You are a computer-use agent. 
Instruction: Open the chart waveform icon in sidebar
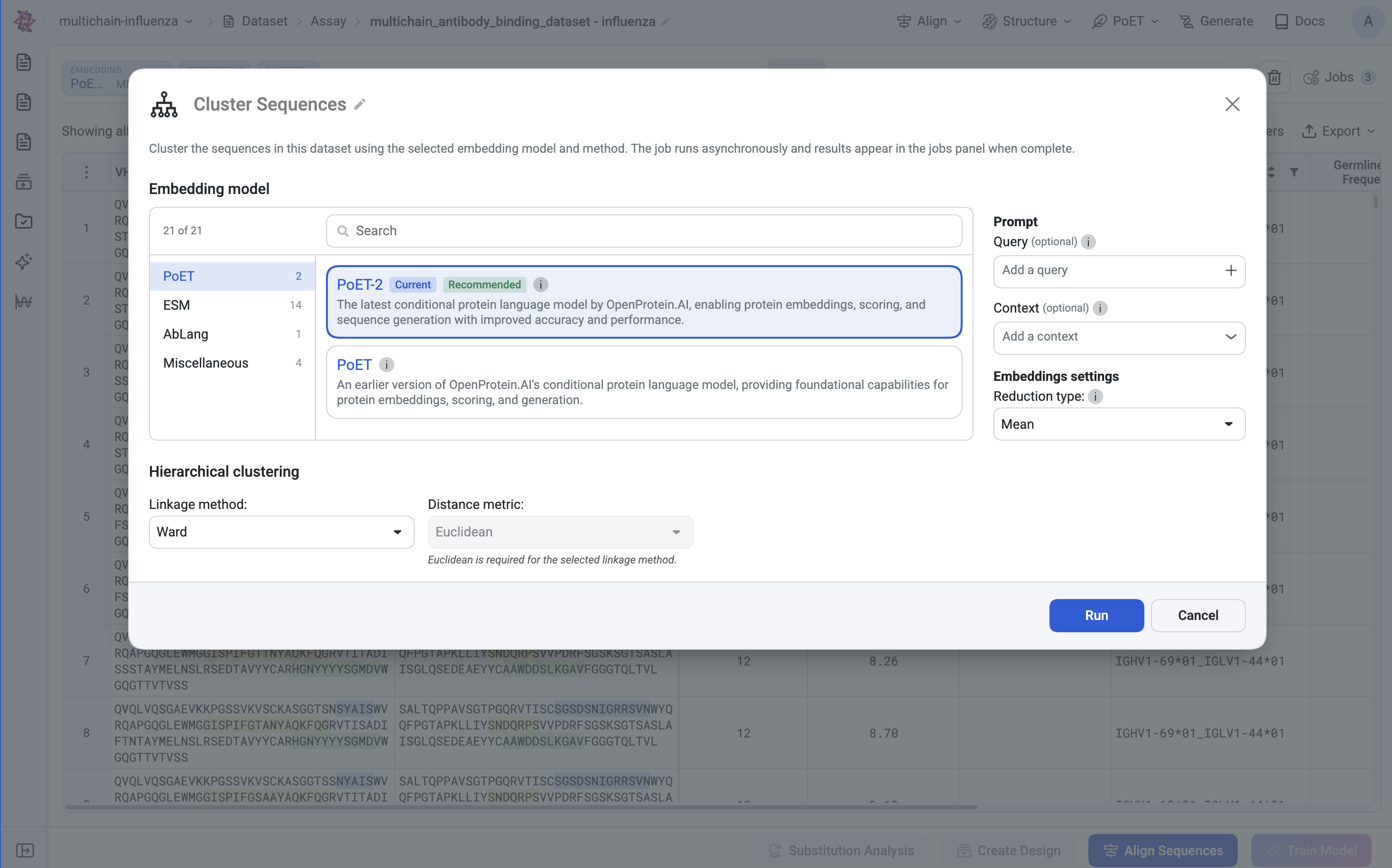click(x=24, y=301)
